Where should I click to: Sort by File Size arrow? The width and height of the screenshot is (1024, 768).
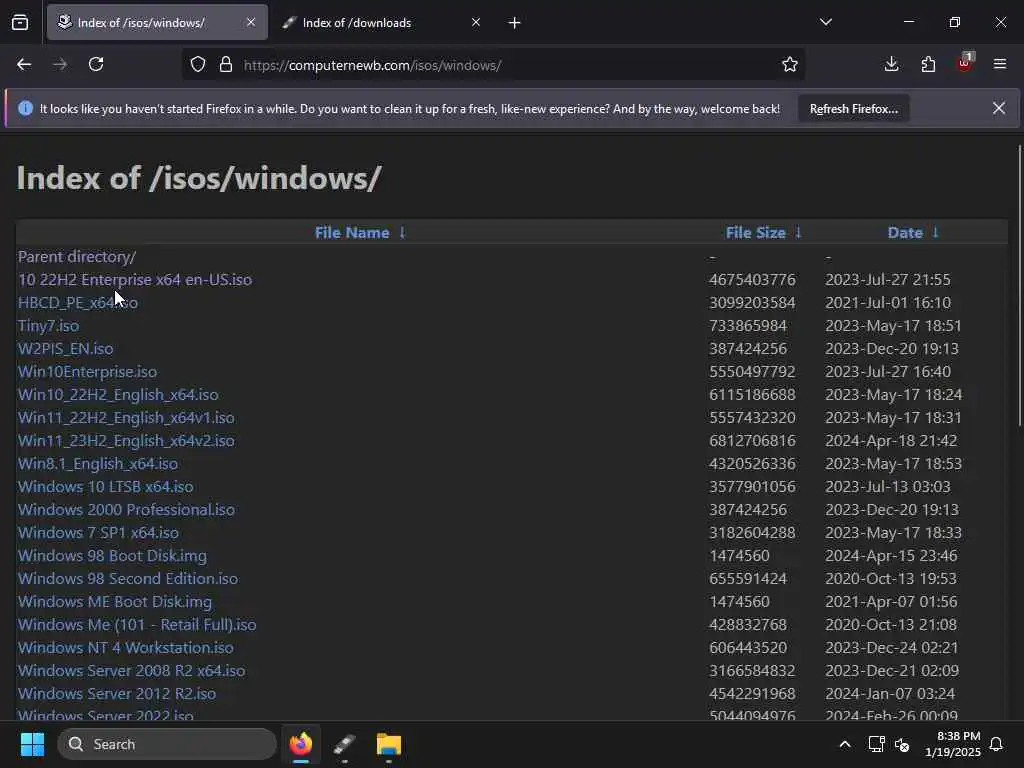[x=798, y=232]
